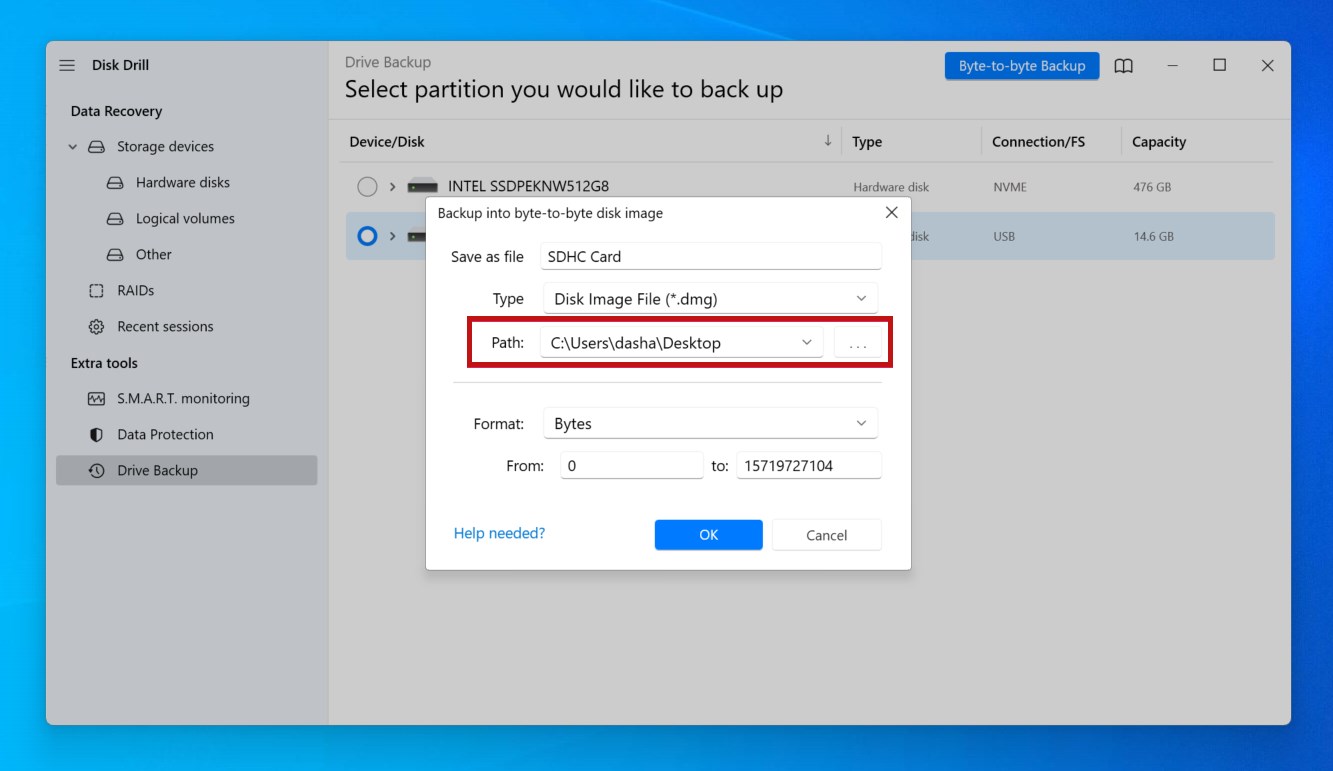Click the NVME connection cell
The width and height of the screenshot is (1333, 771).
pyautogui.click(x=1009, y=187)
